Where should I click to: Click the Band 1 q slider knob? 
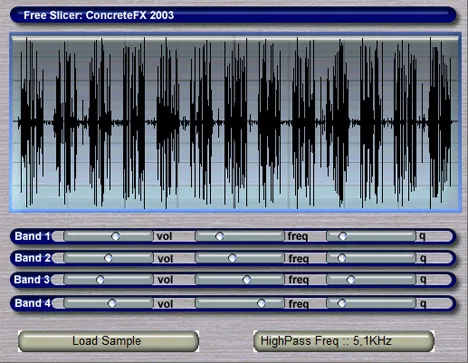(x=343, y=236)
